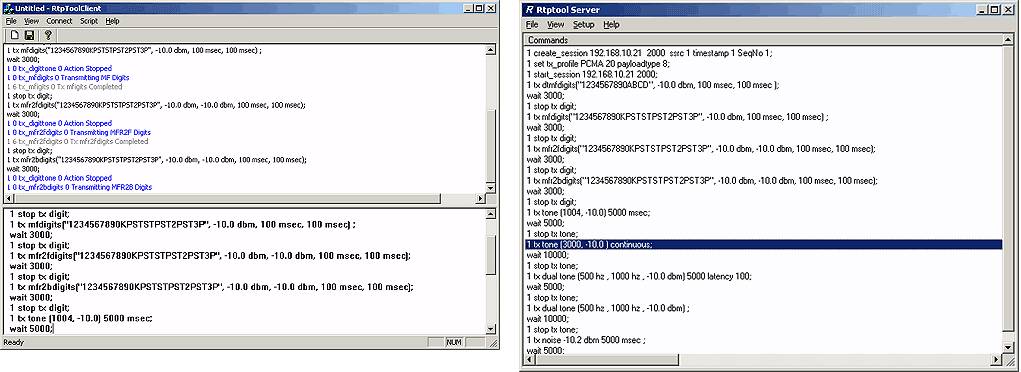Click 'L tx mfr2fdigits' line in client log pane
The height and width of the screenshot is (372, 1021).
tap(156, 105)
